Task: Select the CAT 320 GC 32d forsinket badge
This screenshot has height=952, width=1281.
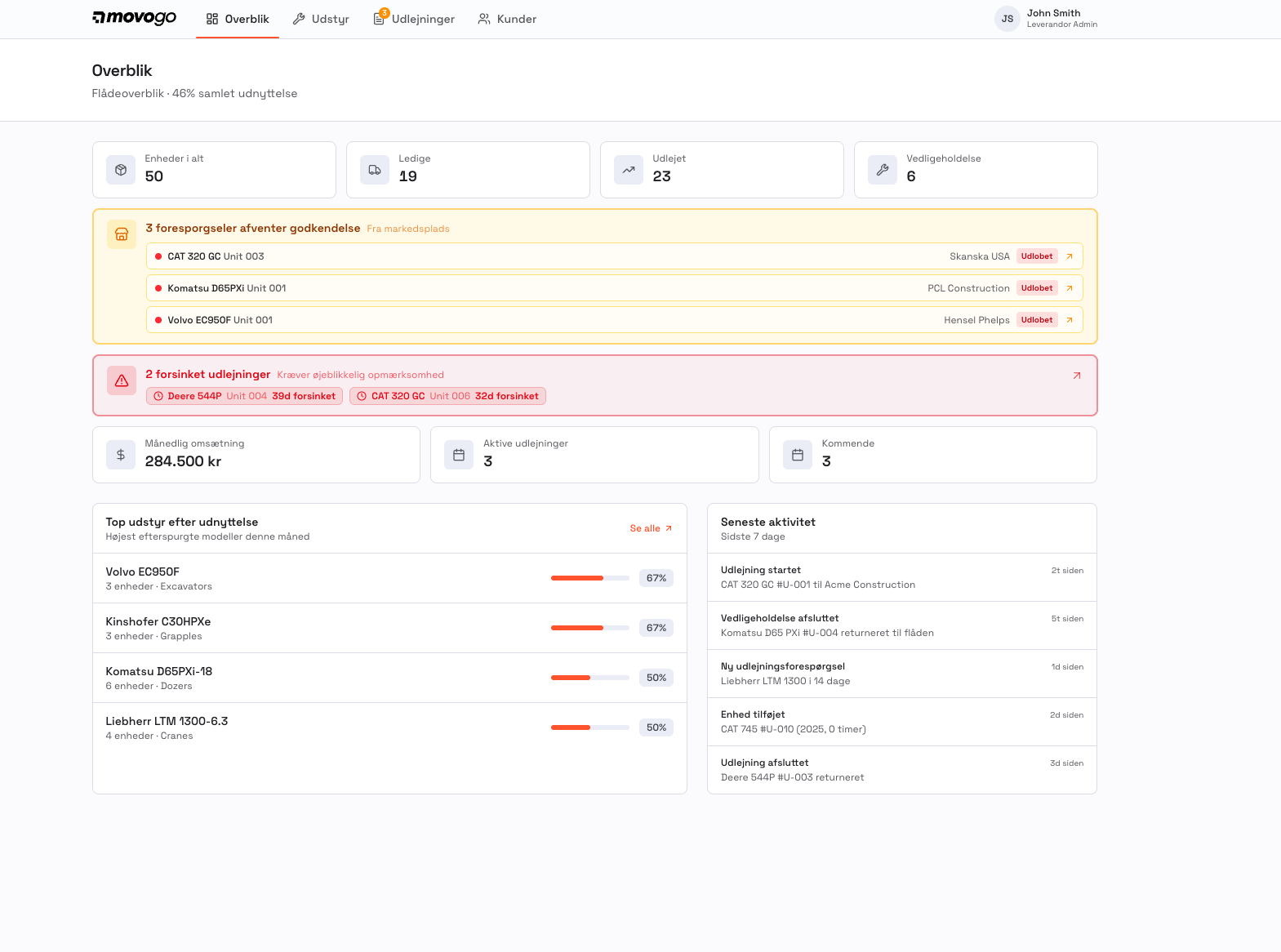Action: pos(447,396)
